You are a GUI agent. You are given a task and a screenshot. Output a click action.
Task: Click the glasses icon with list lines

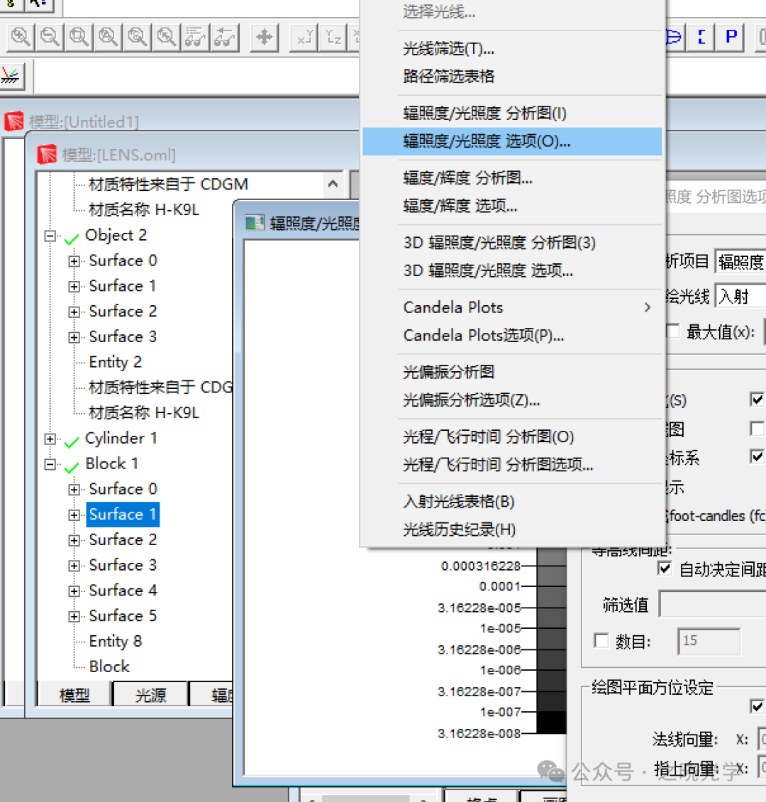195,37
